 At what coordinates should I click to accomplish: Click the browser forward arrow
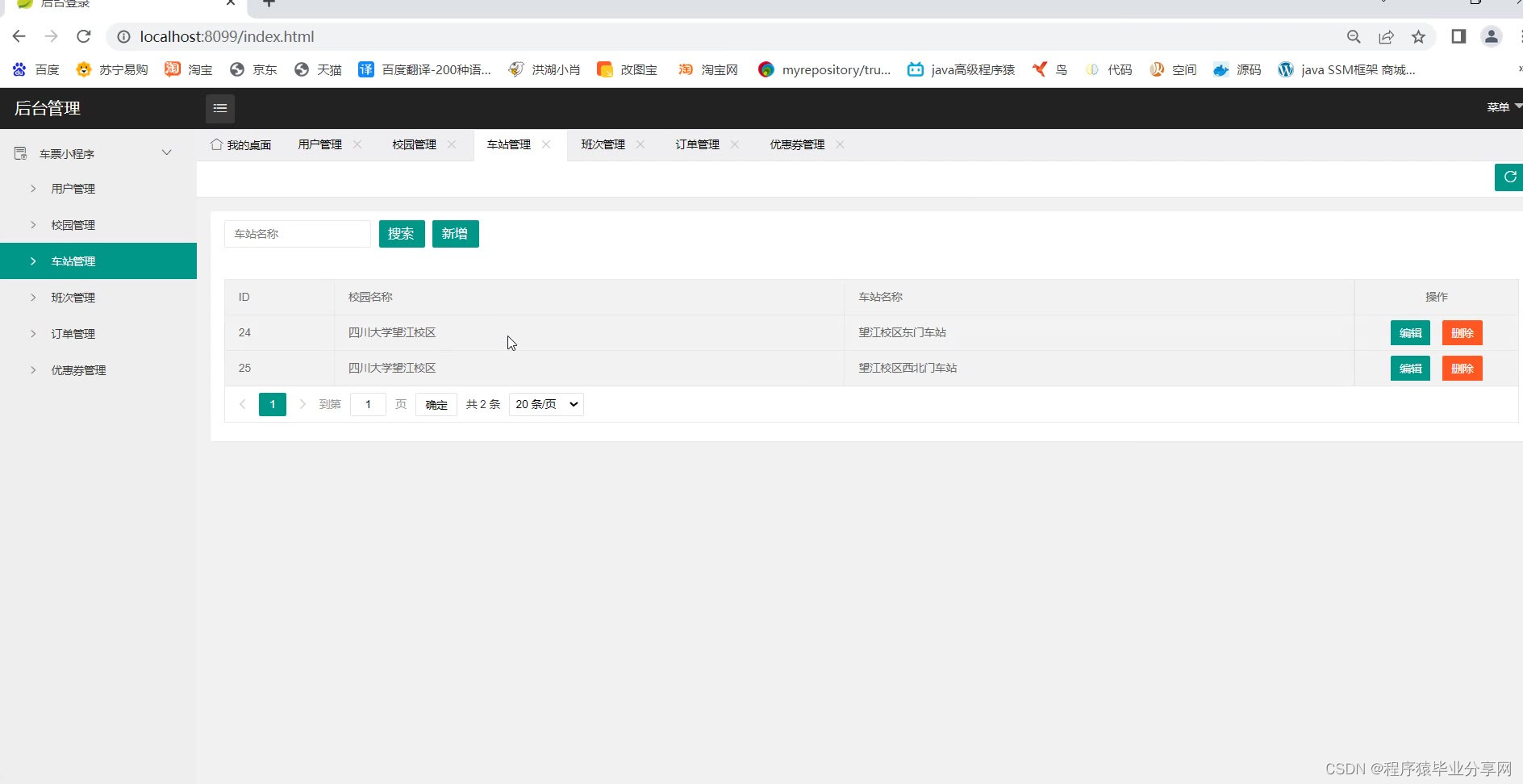pyautogui.click(x=52, y=36)
